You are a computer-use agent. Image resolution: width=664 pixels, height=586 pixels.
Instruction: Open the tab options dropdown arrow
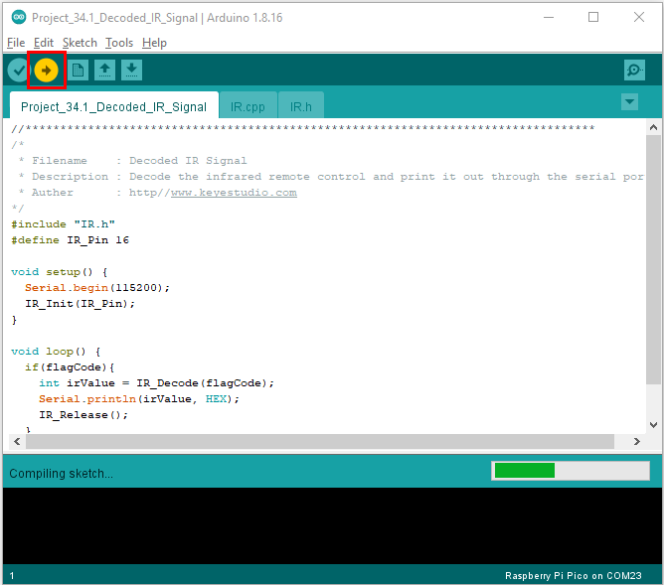(629, 102)
